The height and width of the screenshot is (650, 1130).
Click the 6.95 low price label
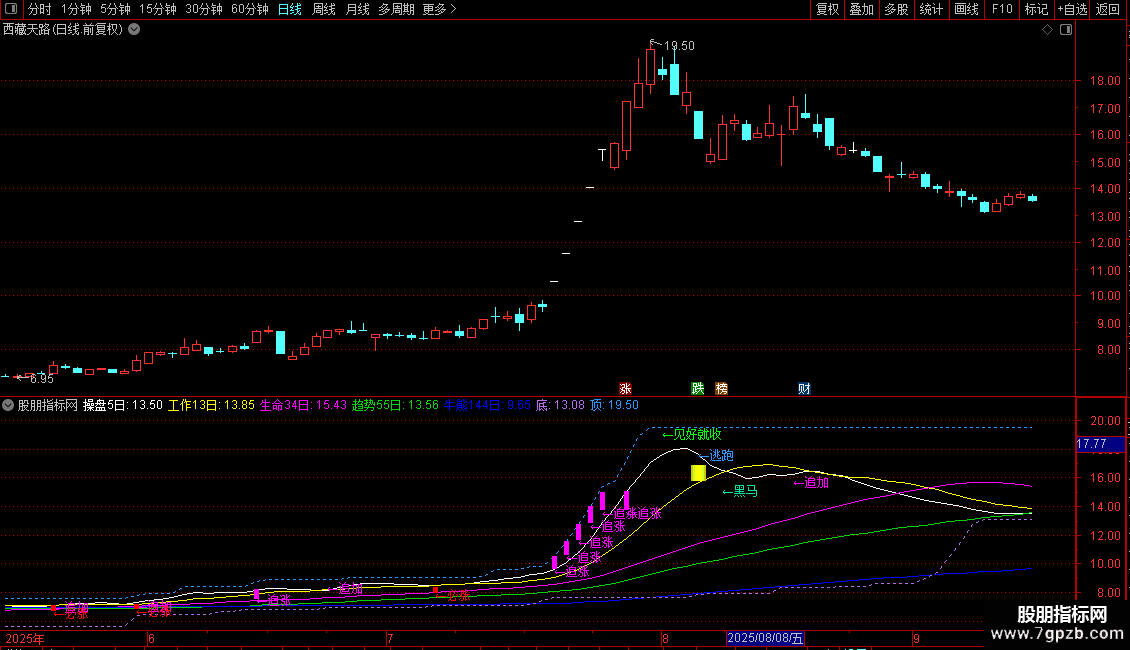(x=42, y=379)
